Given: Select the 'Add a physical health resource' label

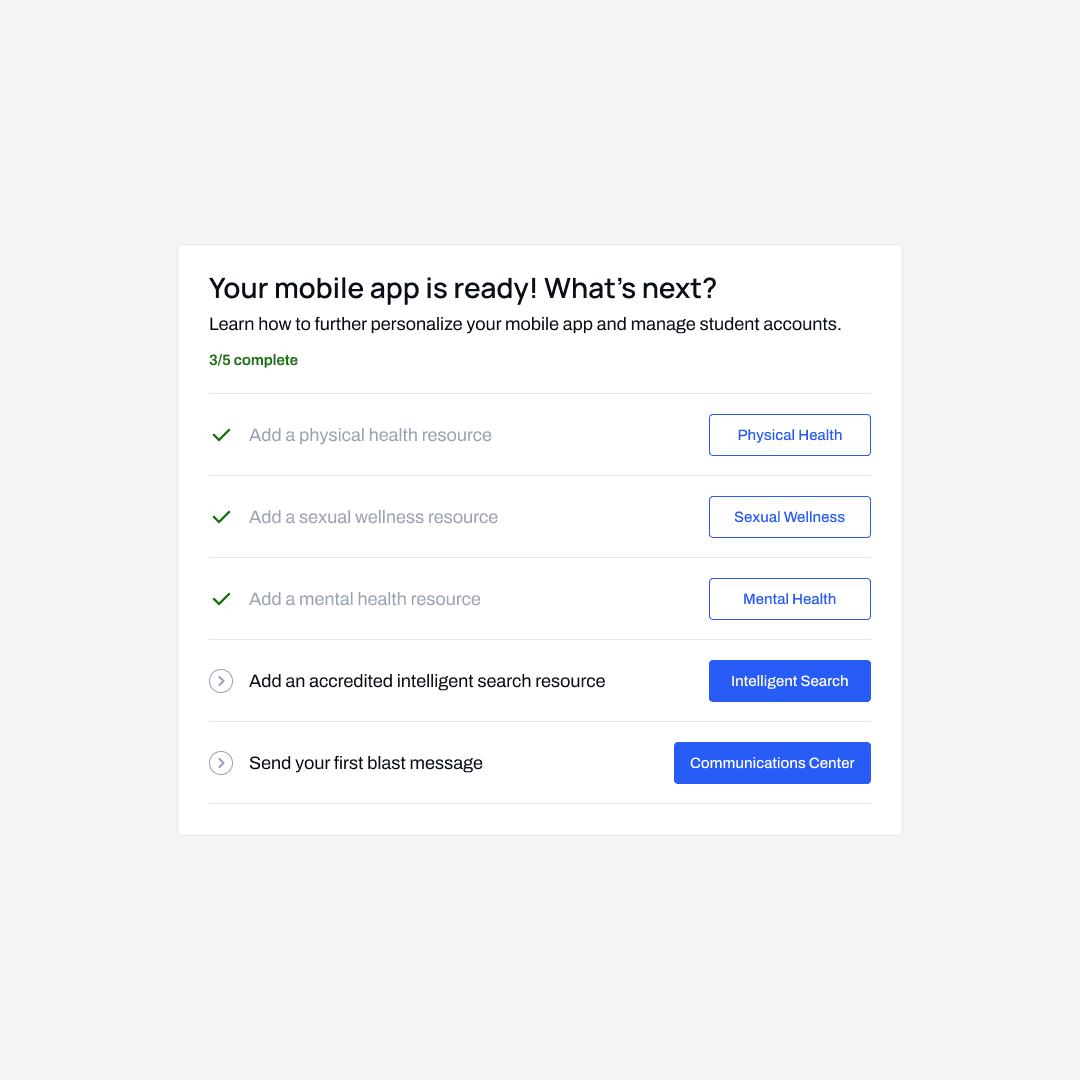Looking at the screenshot, I should pos(370,435).
